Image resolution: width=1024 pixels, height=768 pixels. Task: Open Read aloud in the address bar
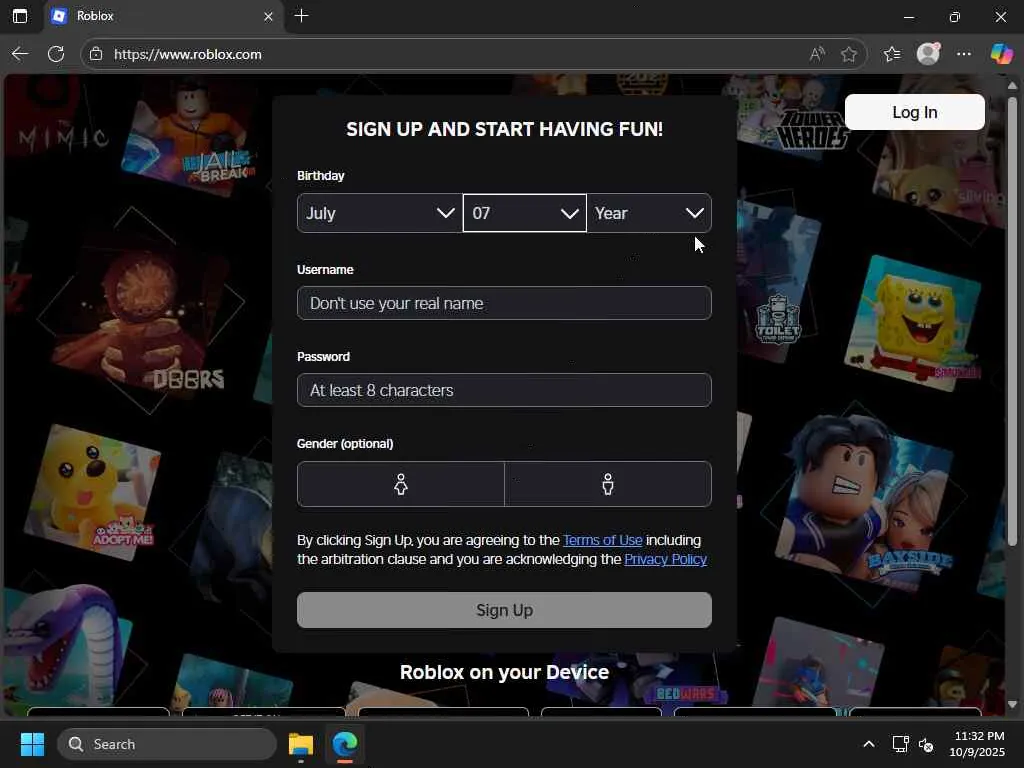(817, 54)
